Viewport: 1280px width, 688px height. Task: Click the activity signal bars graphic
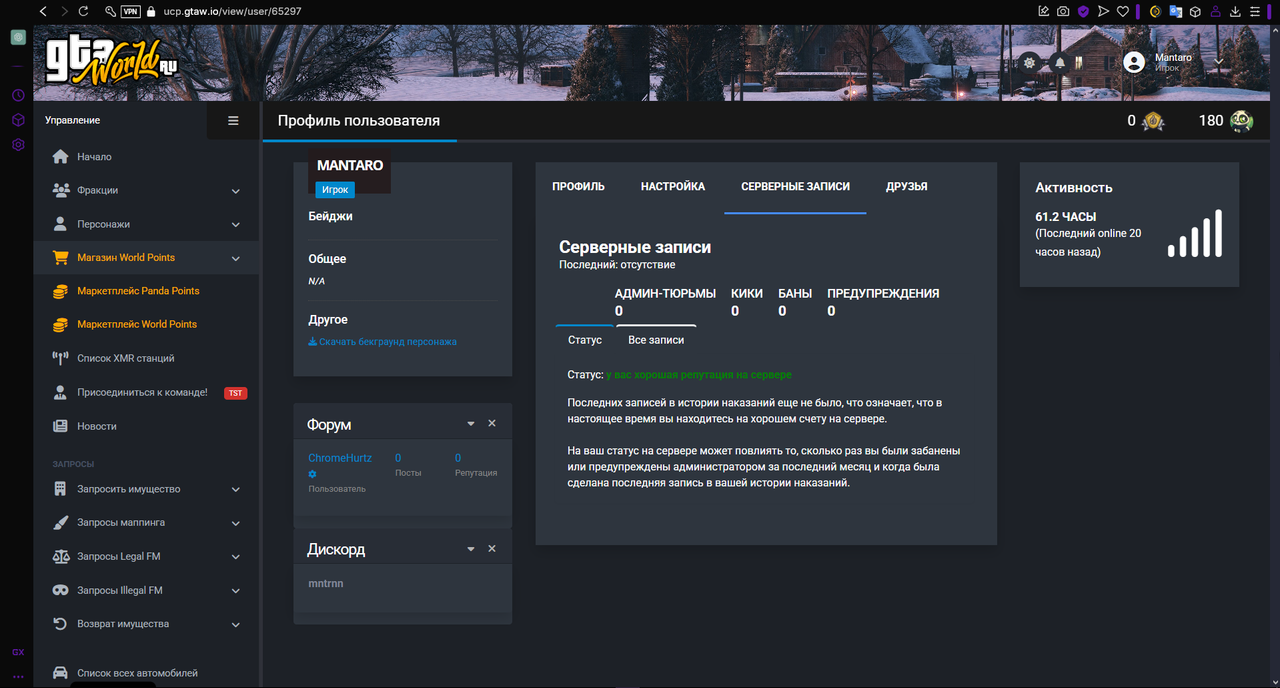pyautogui.click(x=1195, y=233)
